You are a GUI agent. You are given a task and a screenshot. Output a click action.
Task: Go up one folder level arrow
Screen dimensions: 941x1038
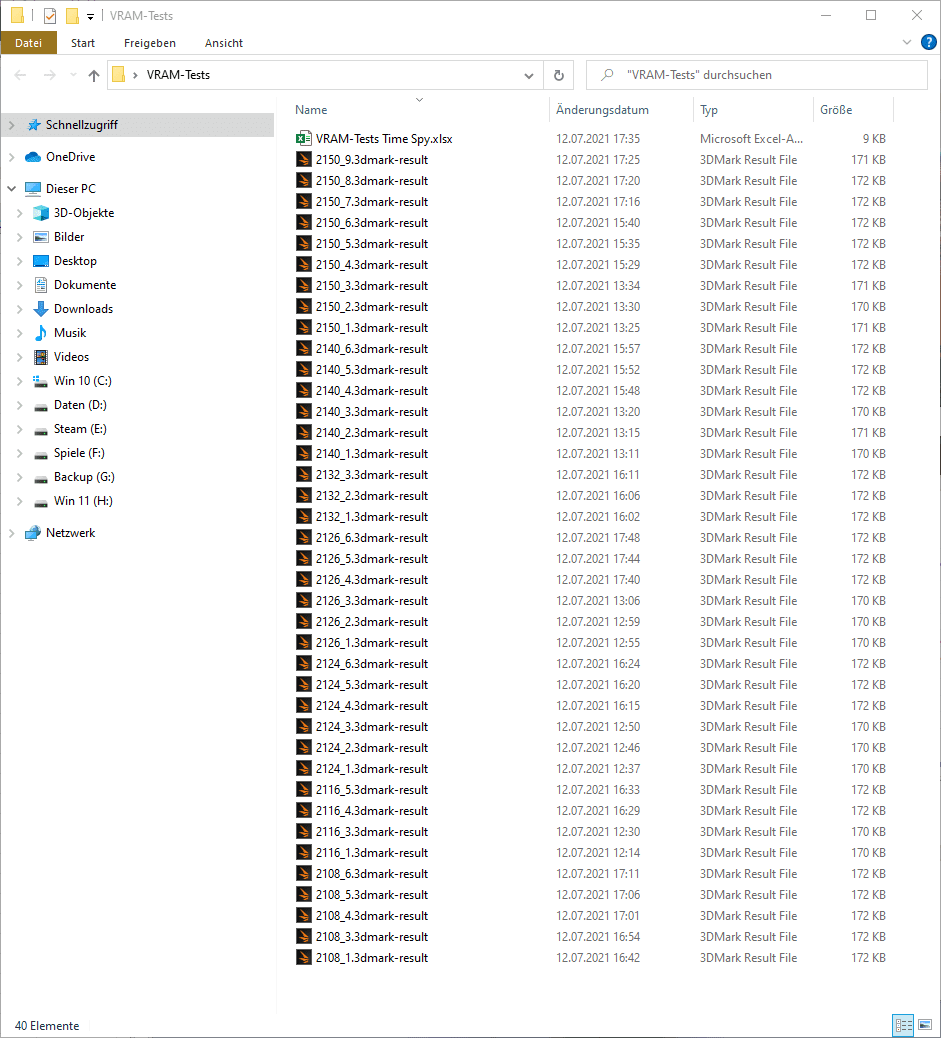(94, 75)
